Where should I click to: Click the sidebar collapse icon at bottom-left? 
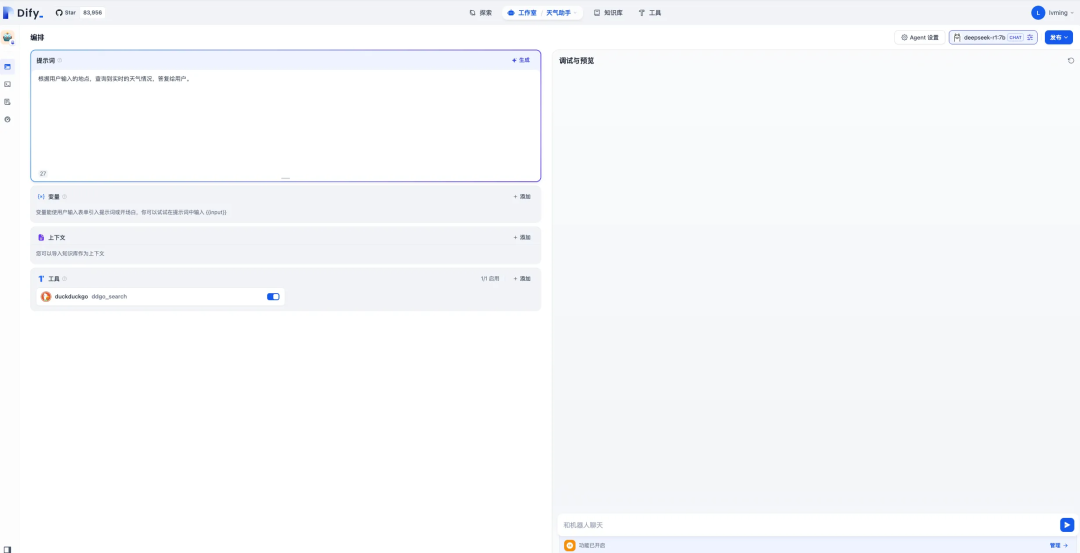pos(8,549)
